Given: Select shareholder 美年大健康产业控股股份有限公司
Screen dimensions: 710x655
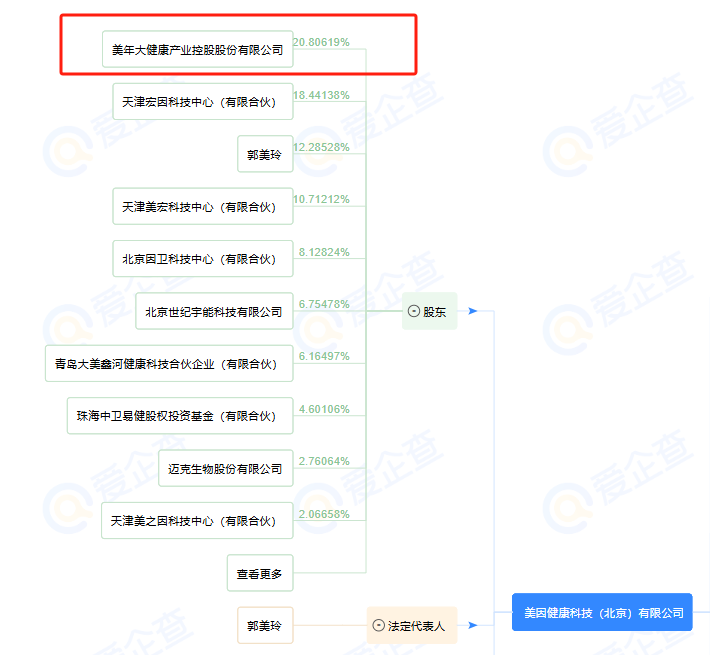Looking at the screenshot, I should pos(197,49).
